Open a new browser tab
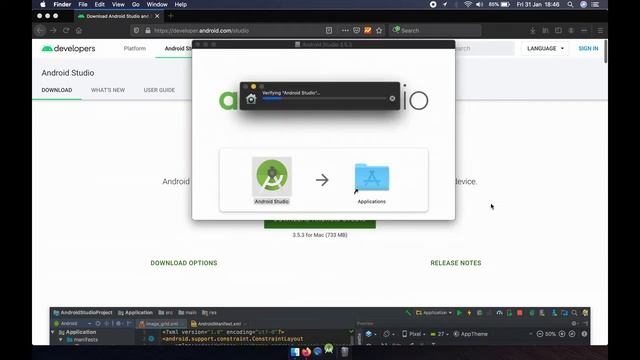 (171, 16)
